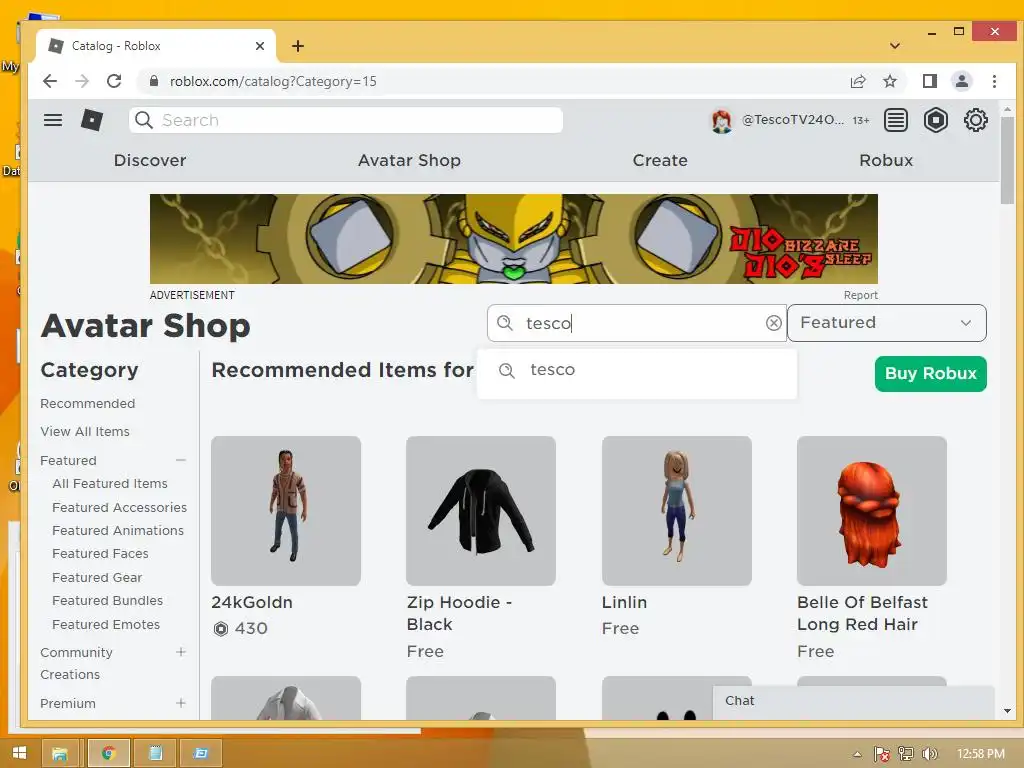Select All Featured Items
1024x768 pixels.
(110, 483)
